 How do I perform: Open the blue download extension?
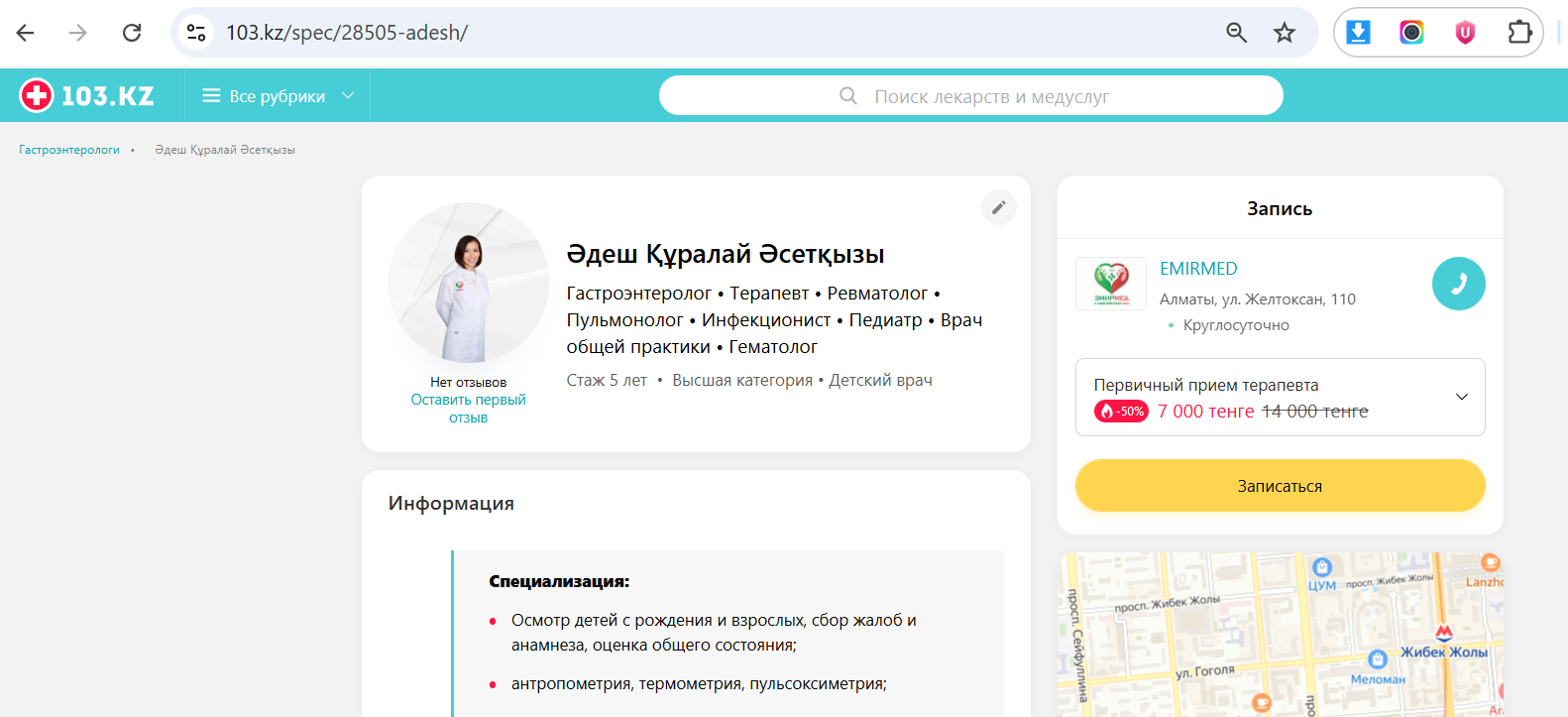pos(1359,33)
